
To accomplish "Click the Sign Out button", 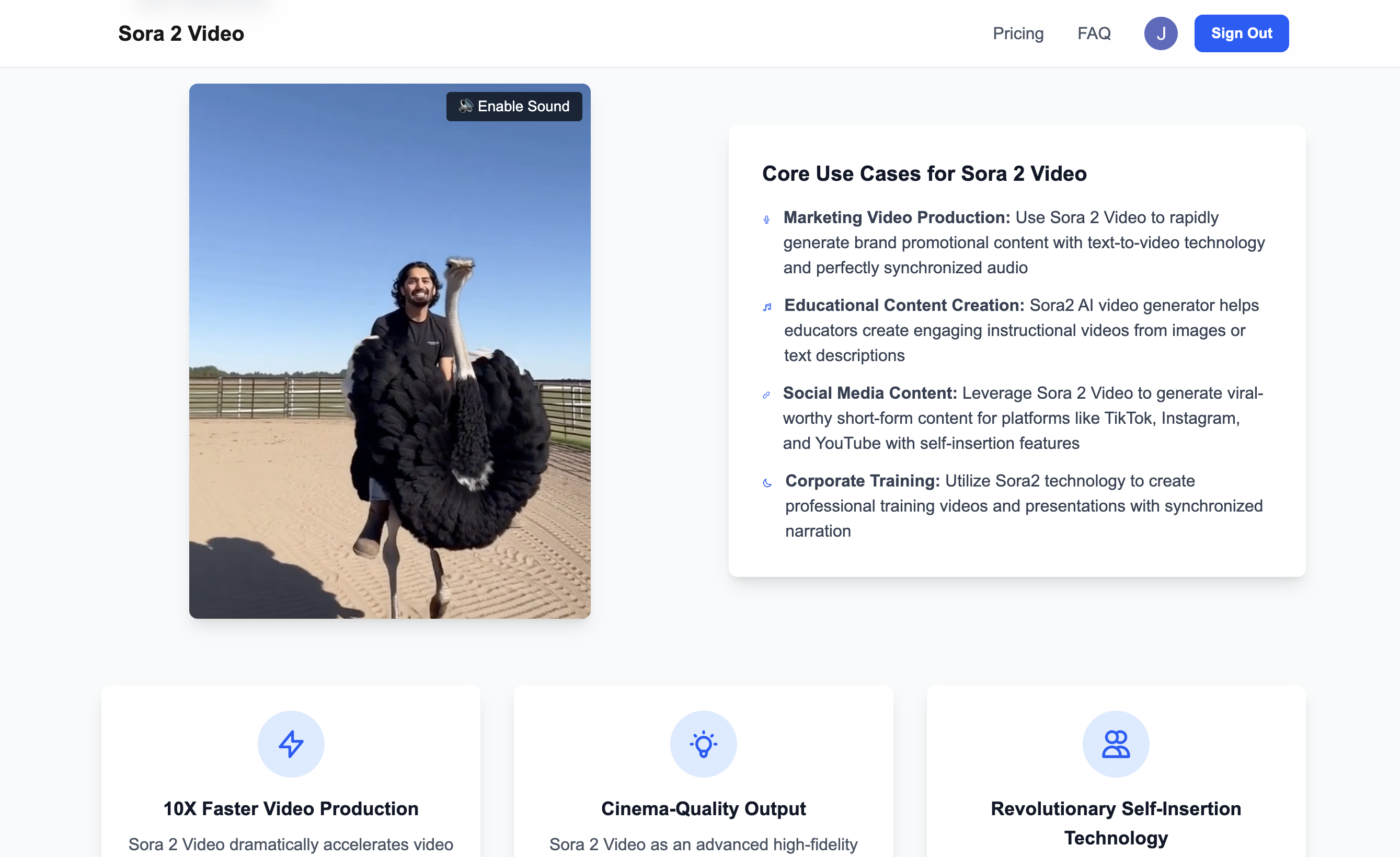I will [x=1241, y=33].
